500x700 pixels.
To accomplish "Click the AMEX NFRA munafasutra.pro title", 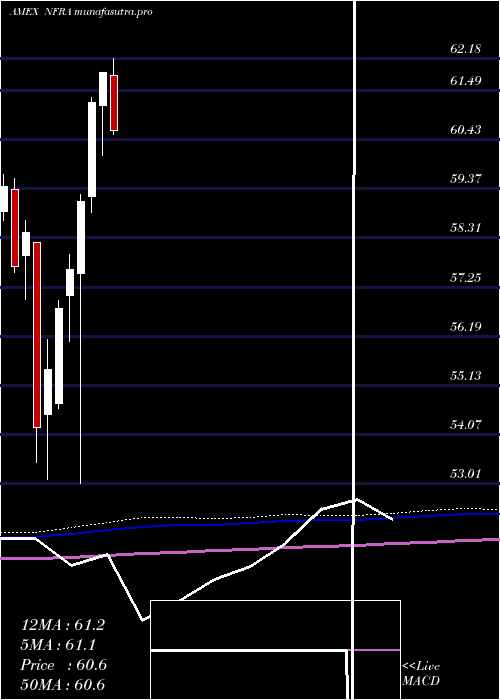I will pos(81,12).
